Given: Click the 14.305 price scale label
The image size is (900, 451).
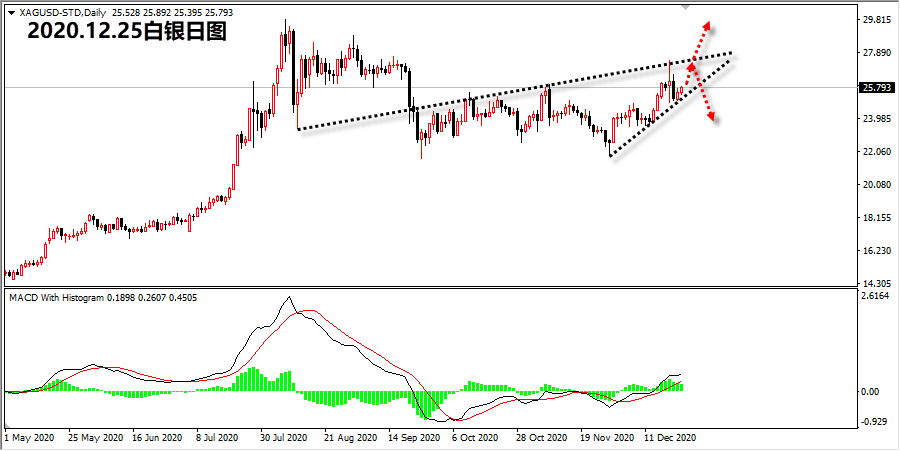Looking at the screenshot, I should 876,284.
